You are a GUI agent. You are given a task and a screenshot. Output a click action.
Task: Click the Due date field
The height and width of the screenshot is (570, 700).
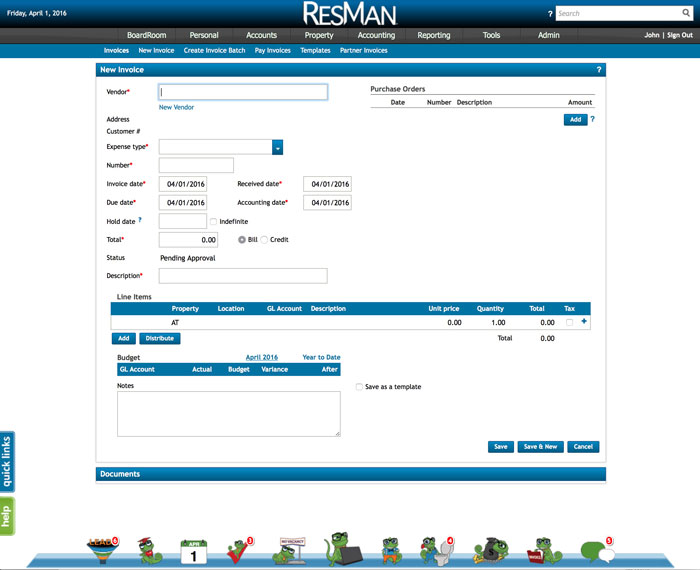click(x=183, y=203)
